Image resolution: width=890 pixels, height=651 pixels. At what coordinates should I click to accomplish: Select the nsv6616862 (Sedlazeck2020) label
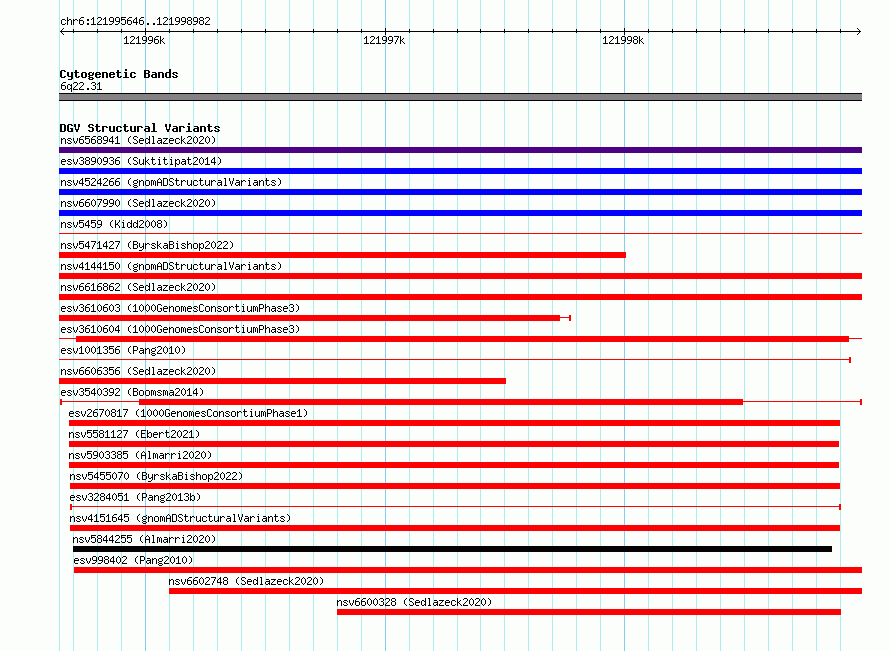[138, 287]
